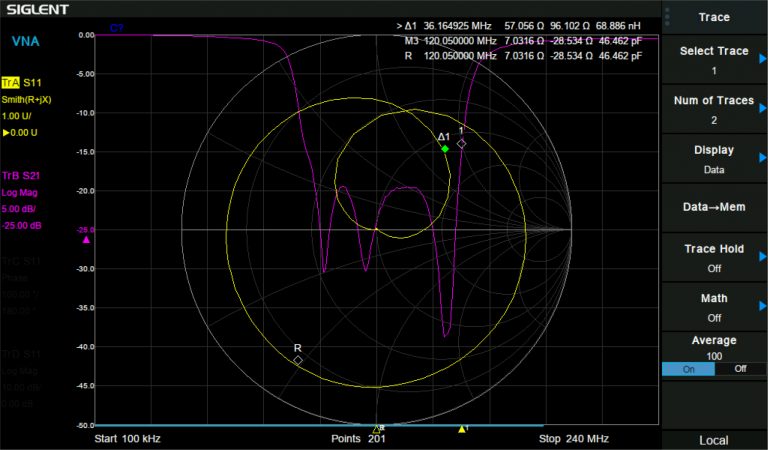
Task: Expand the Num of Traces options
Action: 713,109
